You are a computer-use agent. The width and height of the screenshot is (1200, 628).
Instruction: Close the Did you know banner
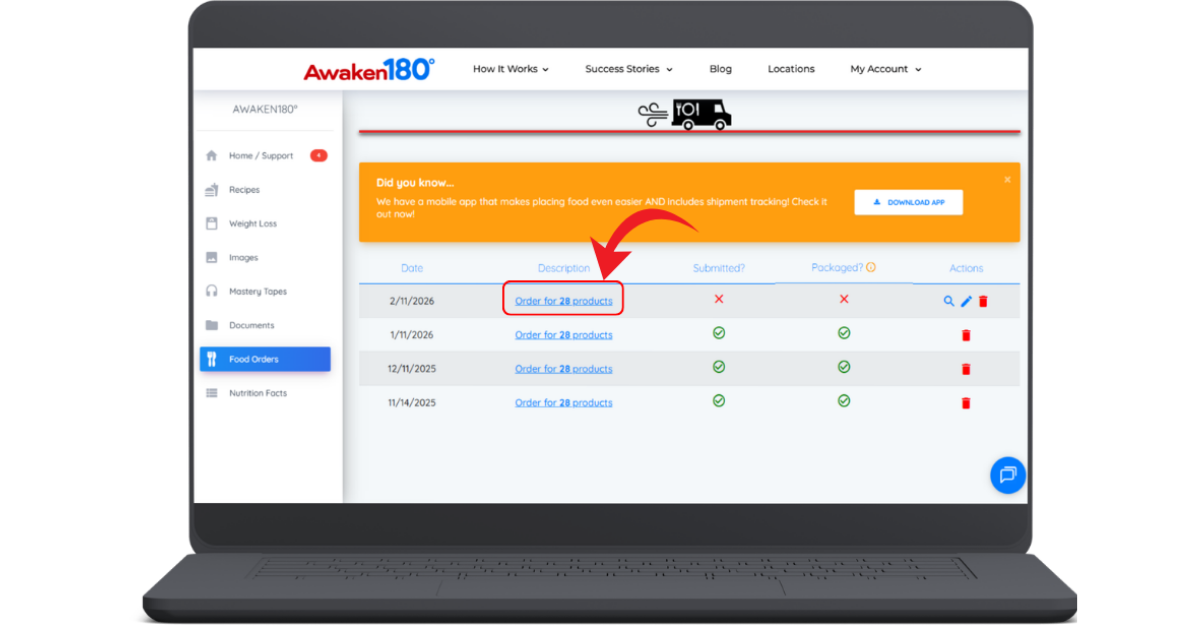click(1007, 180)
